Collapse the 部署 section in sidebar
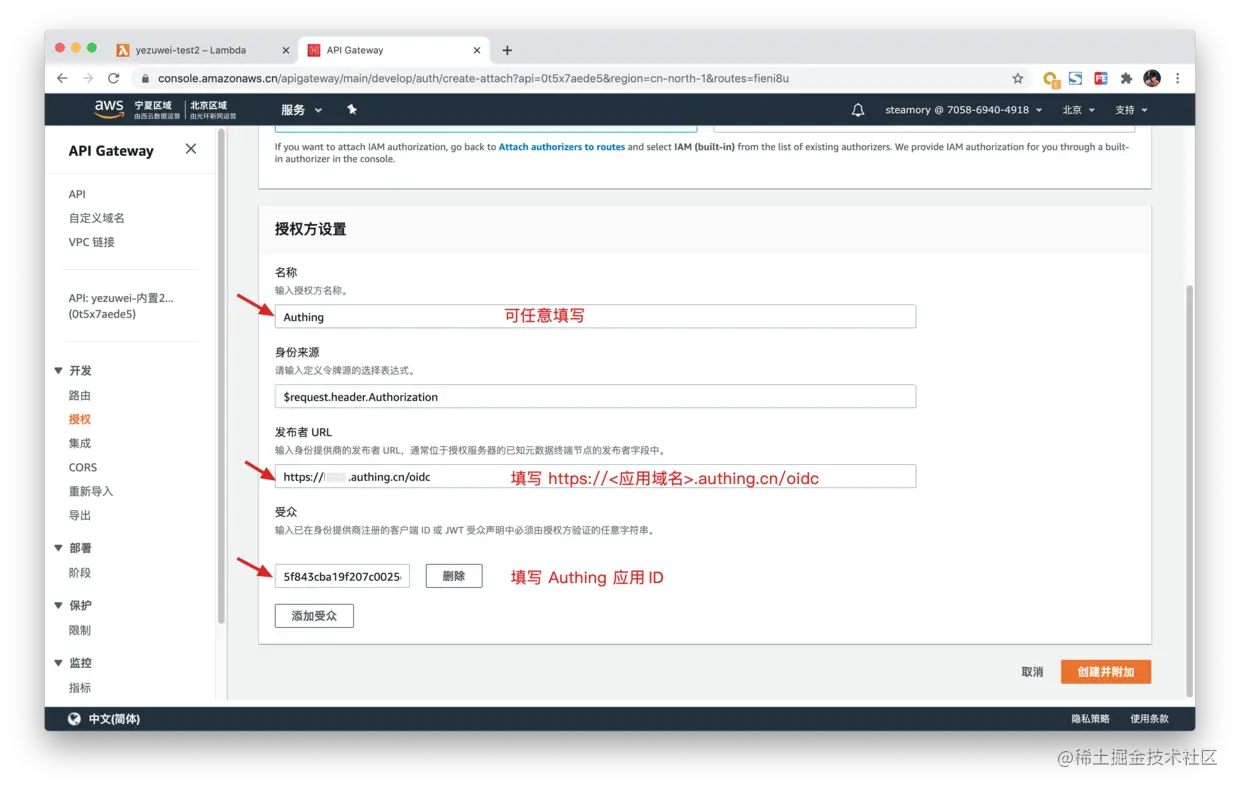 pyautogui.click(x=58, y=549)
